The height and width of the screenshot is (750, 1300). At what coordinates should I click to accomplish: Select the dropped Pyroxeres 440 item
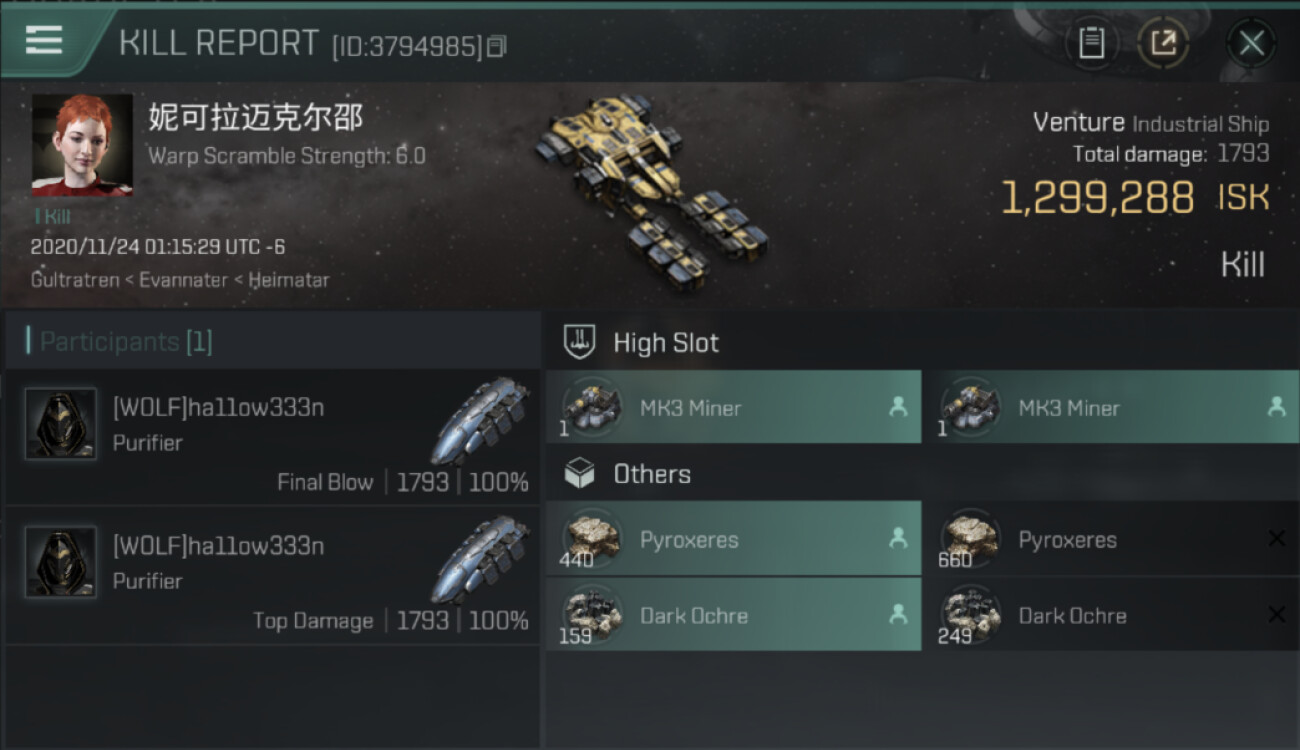pos(733,538)
